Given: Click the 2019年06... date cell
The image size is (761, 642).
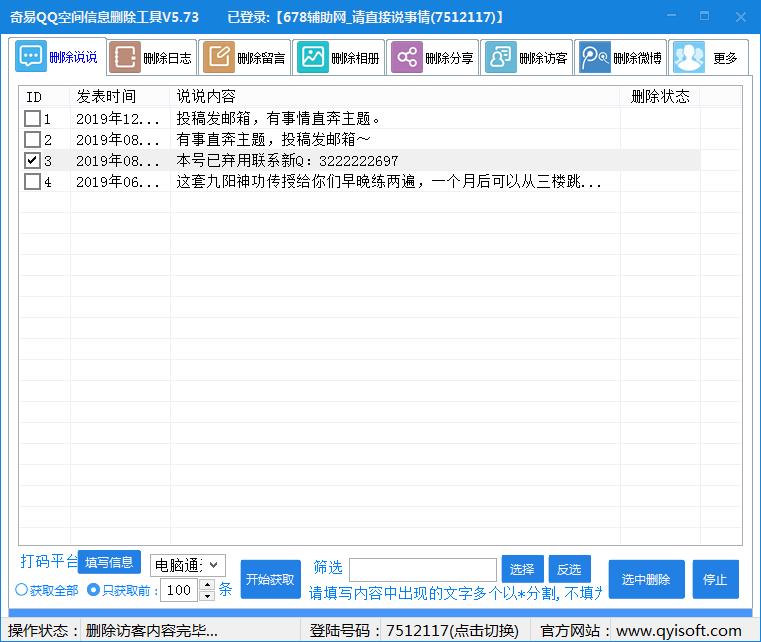Looking at the screenshot, I should click(x=118, y=182).
